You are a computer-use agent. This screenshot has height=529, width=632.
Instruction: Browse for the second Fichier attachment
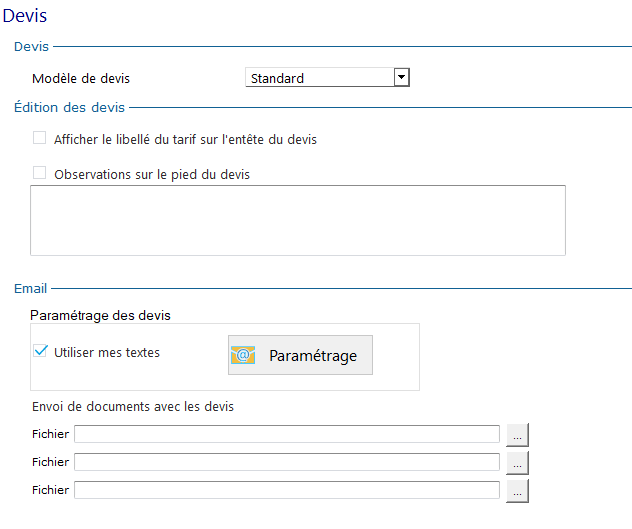[x=518, y=462]
